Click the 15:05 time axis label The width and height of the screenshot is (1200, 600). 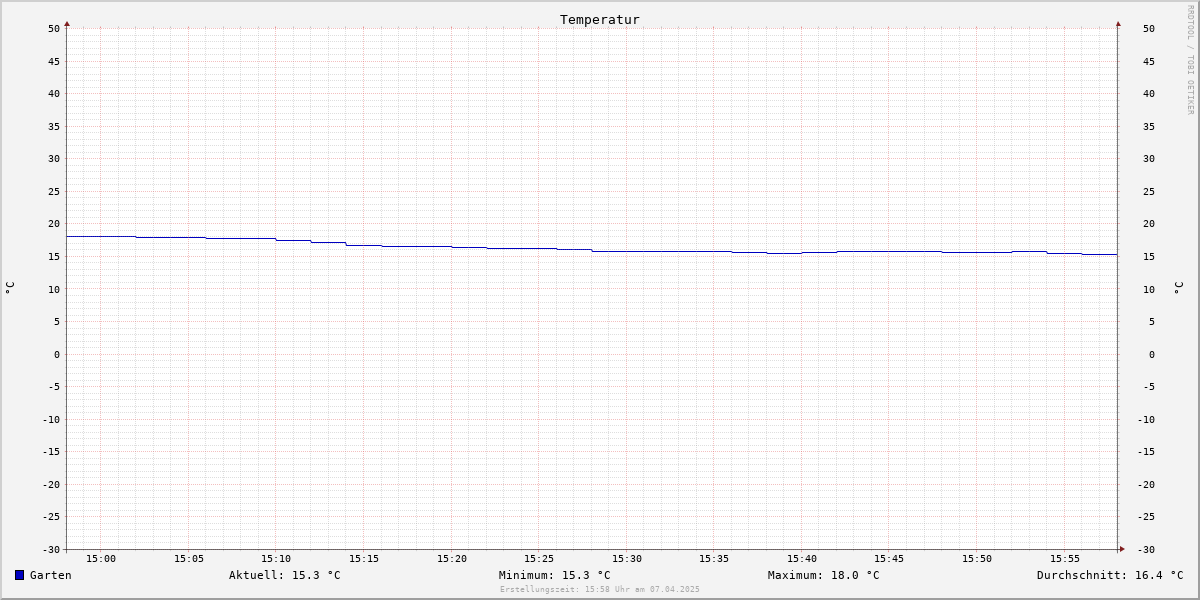tap(189, 559)
